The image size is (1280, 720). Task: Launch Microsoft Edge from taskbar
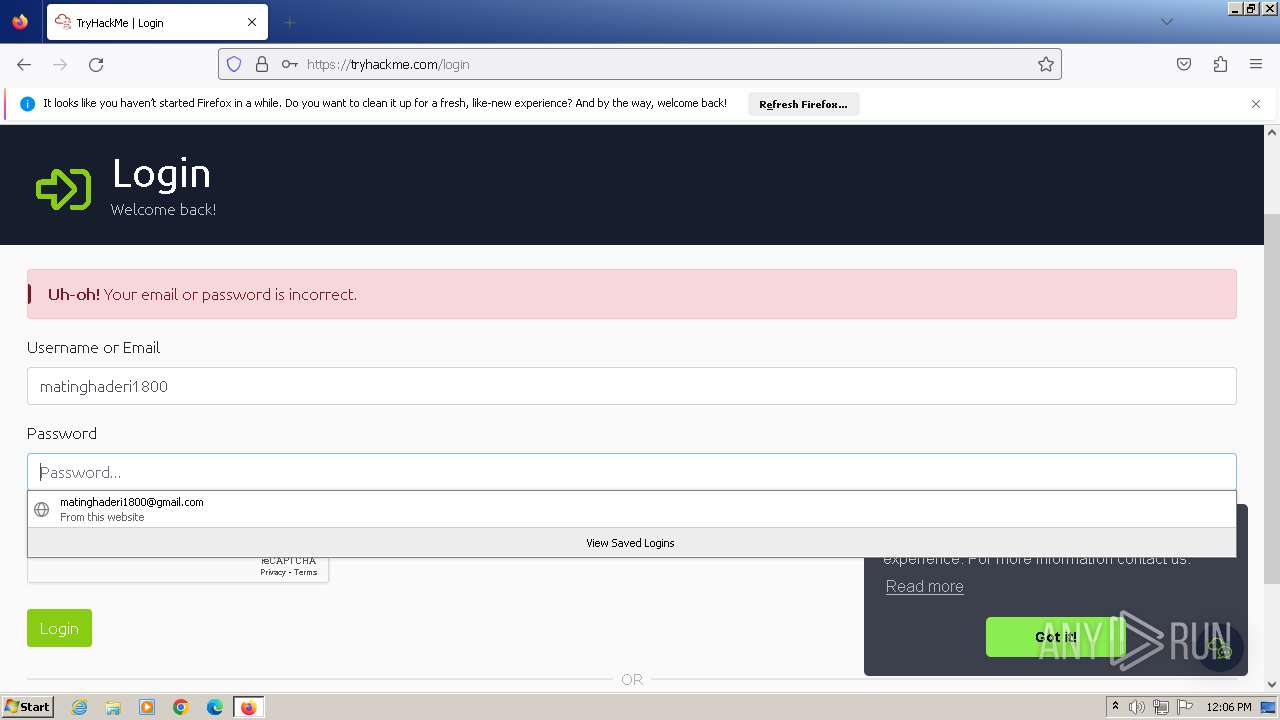pos(215,707)
